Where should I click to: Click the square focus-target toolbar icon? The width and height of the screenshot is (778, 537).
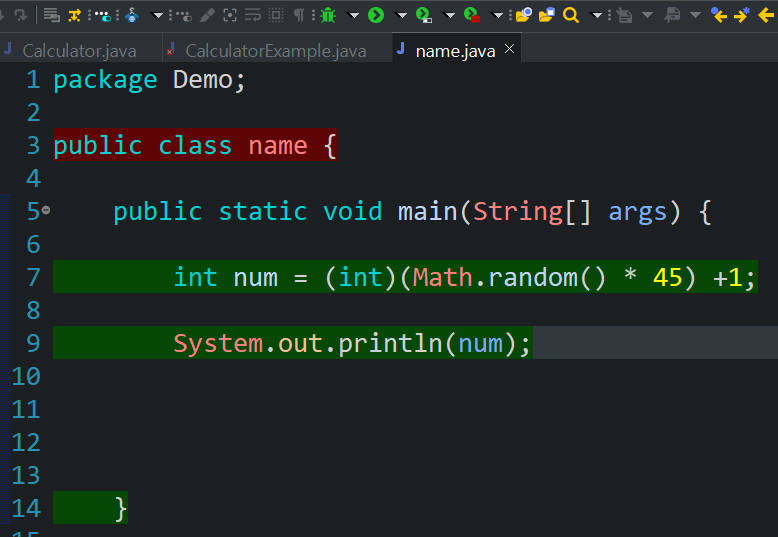pyautogui.click(x=230, y=15)
